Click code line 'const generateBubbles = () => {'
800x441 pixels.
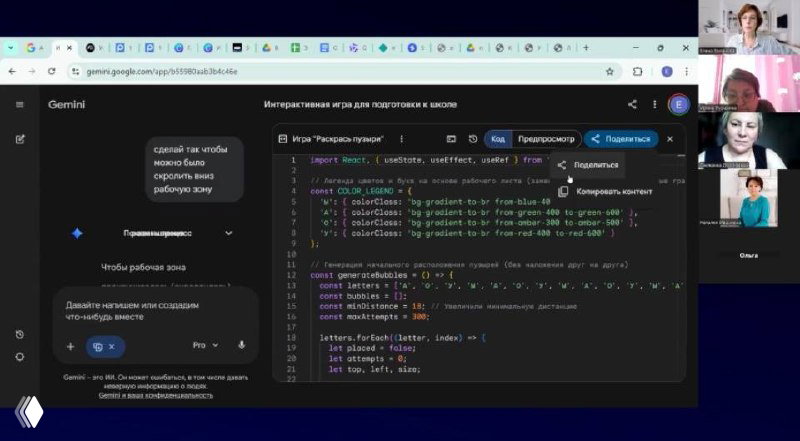tap(382, 275)
